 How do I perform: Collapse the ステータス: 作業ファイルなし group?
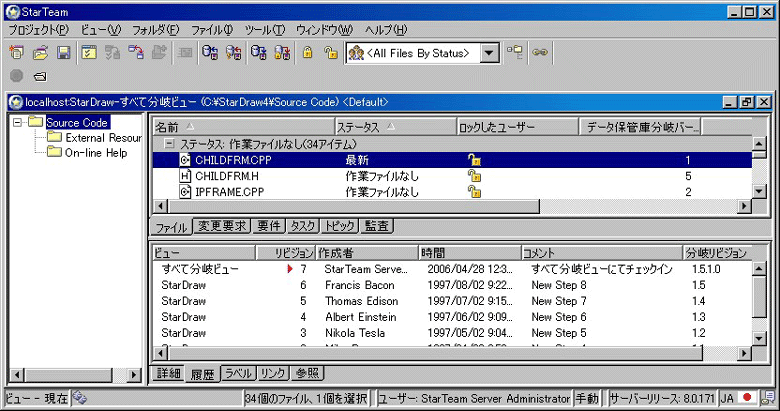coord(169,144)
